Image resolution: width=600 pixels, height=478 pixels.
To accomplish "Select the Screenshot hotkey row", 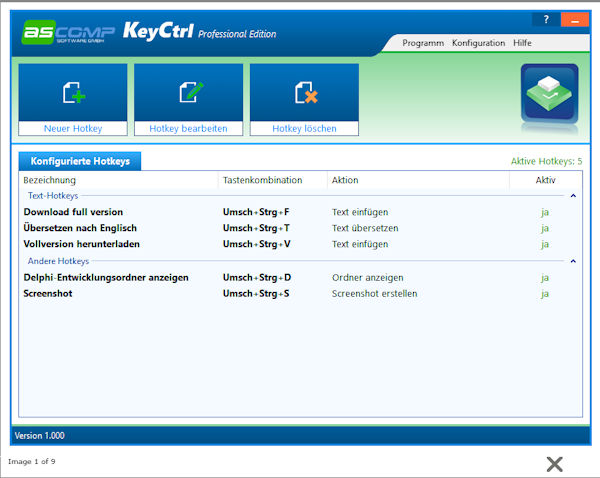I will 300,294.
